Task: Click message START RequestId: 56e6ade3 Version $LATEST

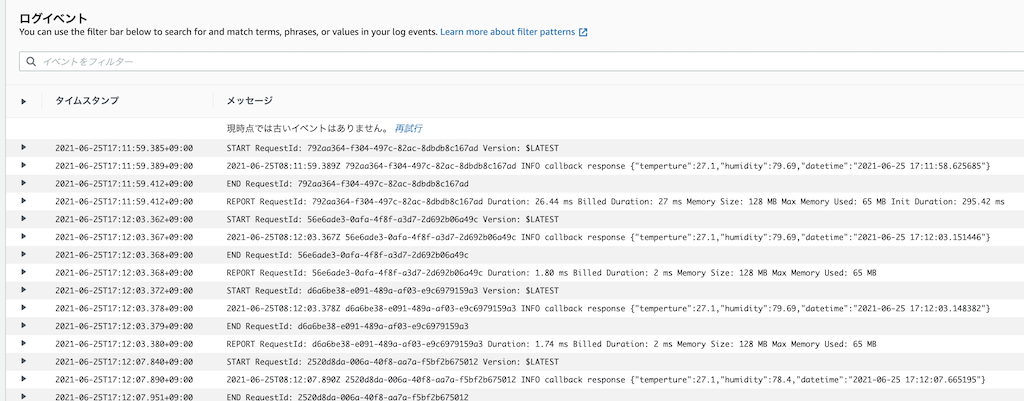Action: pos(392,219)
